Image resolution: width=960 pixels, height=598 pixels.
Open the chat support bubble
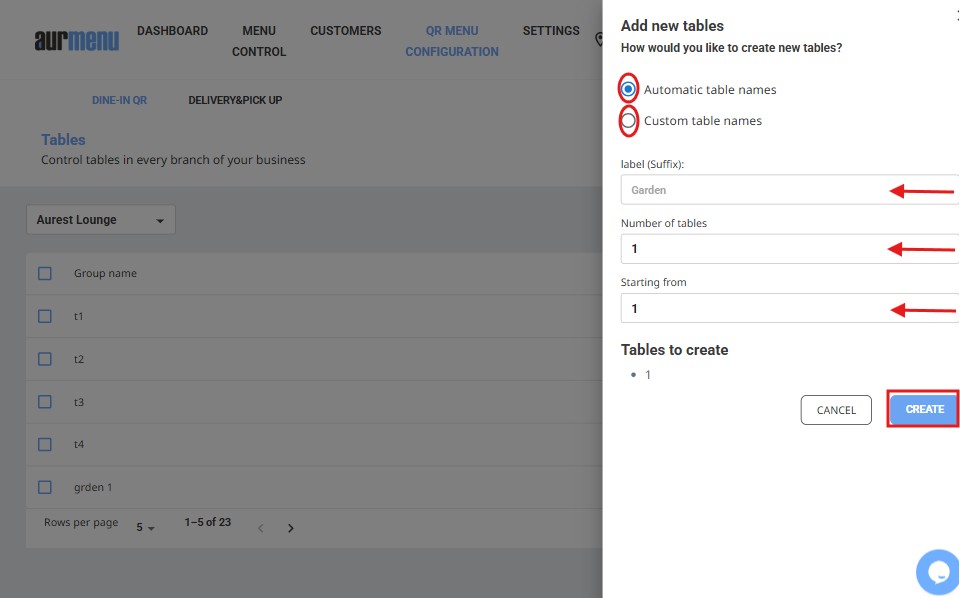coord(938,572)
